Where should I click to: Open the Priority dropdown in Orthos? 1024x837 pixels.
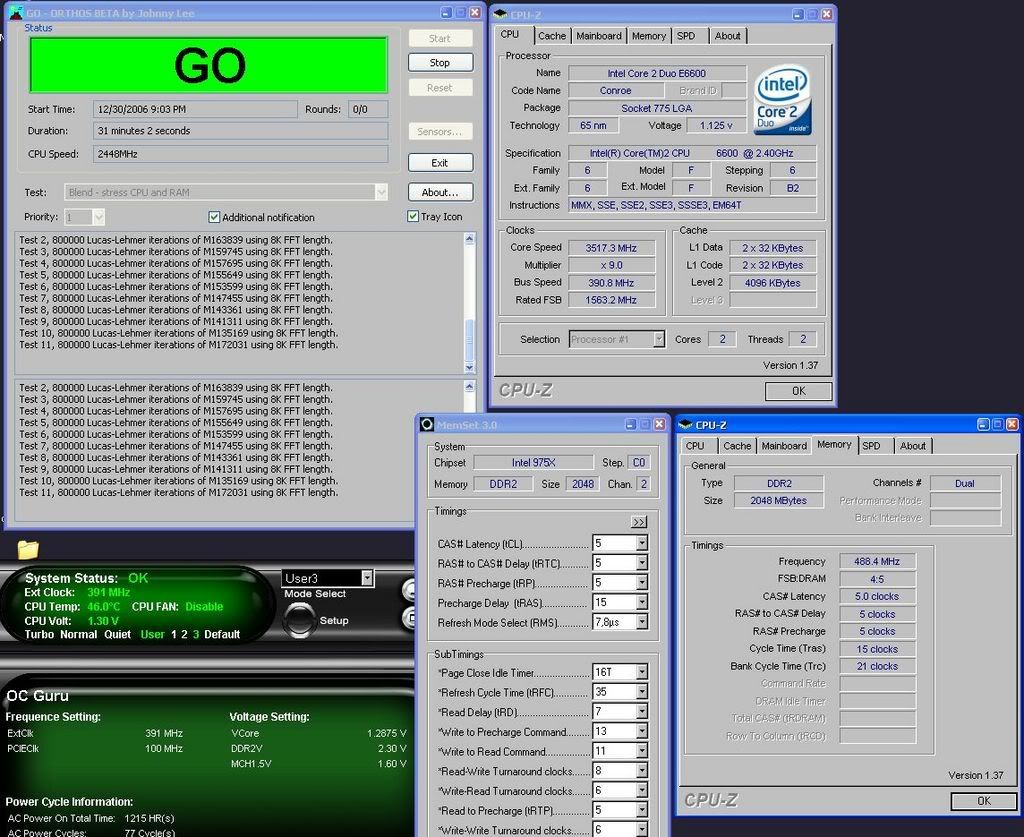tap(98, 217)
